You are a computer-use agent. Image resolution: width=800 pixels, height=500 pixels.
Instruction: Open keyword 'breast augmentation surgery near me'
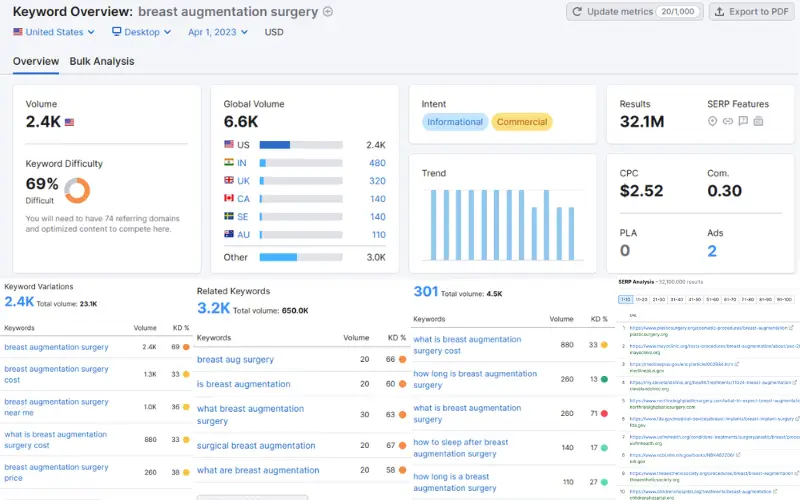(56, 407)
